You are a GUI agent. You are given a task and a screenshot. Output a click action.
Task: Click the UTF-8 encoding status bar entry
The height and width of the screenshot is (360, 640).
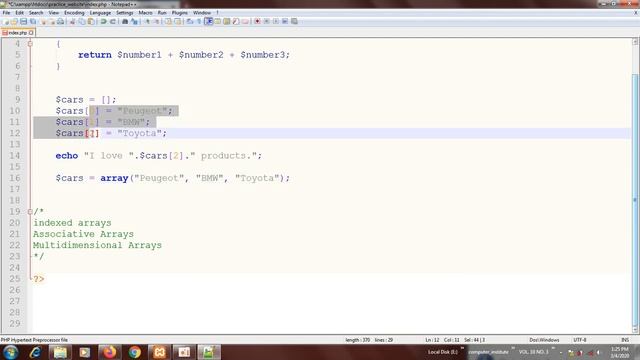tap(580, 340)
